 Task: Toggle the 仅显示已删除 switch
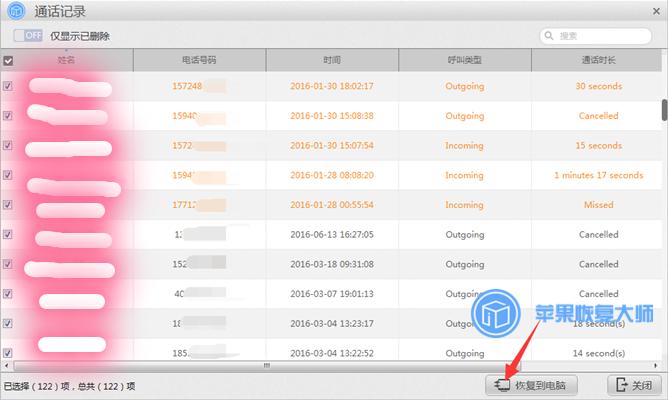coord(27,36)
